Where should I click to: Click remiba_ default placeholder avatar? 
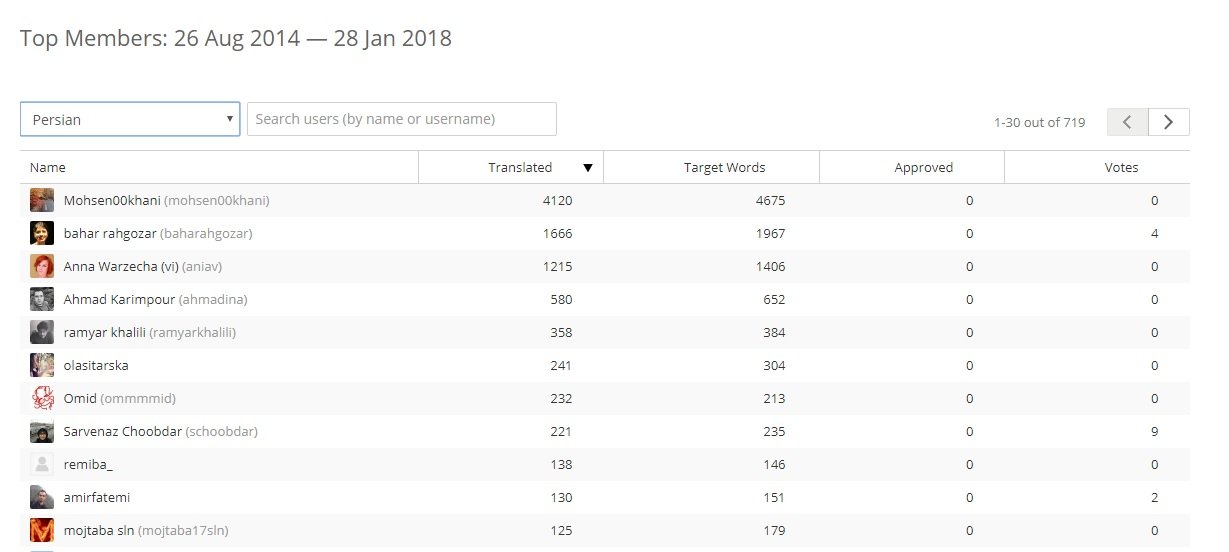42,464
